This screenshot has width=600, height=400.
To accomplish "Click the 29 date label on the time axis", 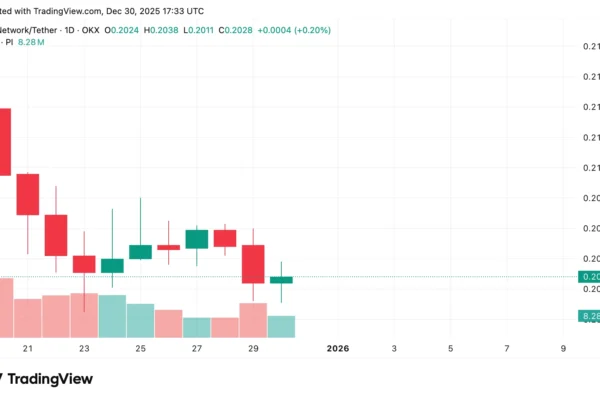I will click(253, 349).
